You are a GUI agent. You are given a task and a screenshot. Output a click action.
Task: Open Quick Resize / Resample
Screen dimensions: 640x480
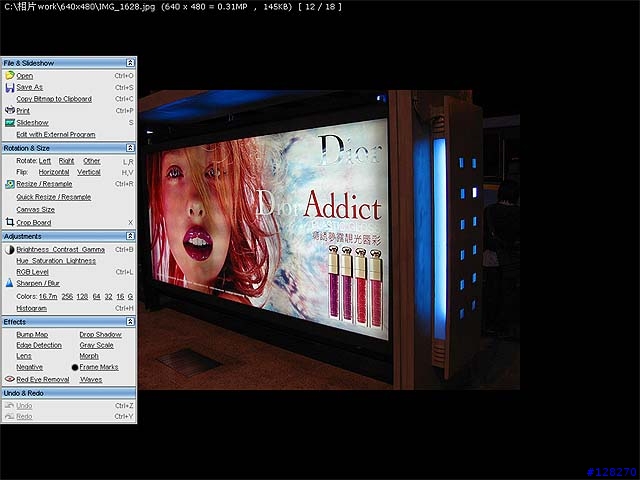[53, 197]
